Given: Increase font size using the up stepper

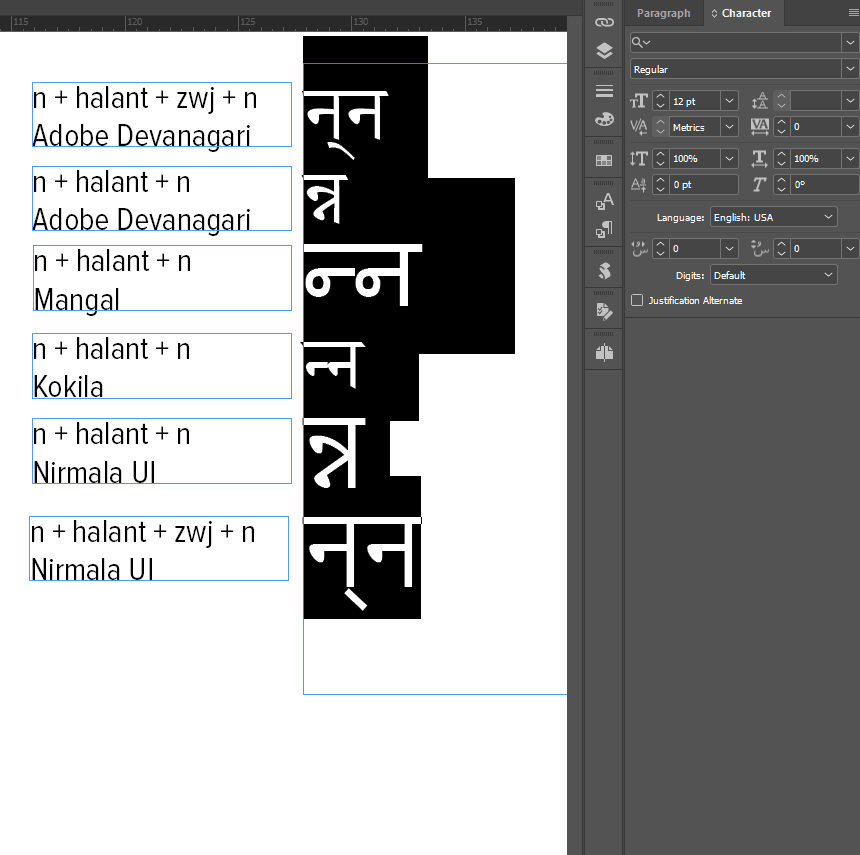Looking at the screenshot, I should click(660, 95).
